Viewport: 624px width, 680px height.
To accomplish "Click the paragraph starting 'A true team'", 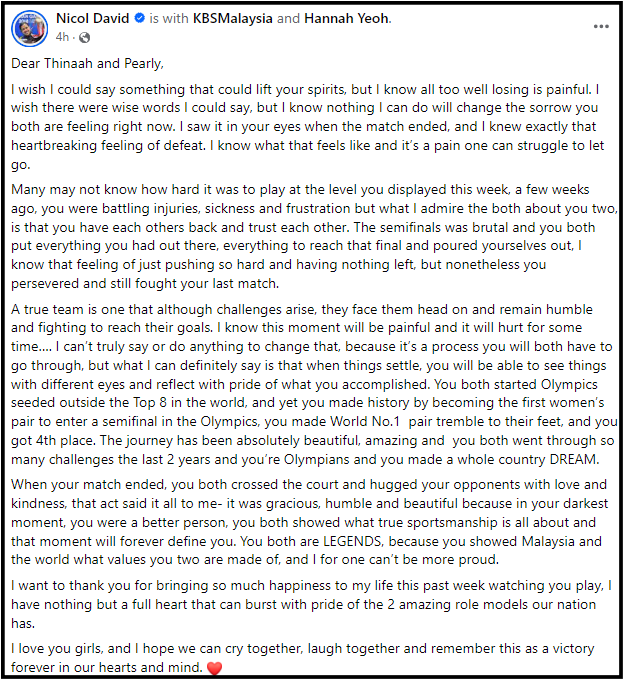I will [x=314, y=384].
